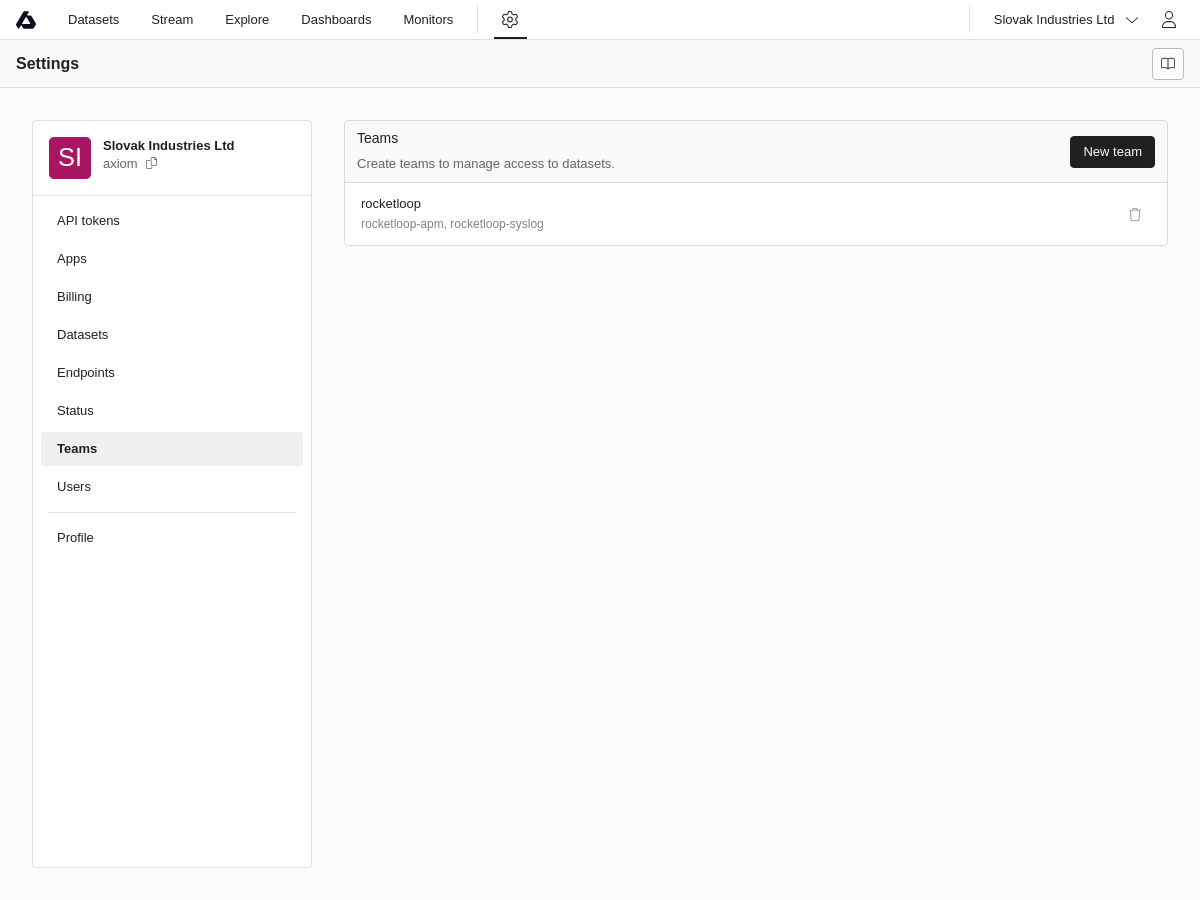The image size is (1200, 900).
Task: Click the Axiom logo icon
Action: [x=26, y=20]
